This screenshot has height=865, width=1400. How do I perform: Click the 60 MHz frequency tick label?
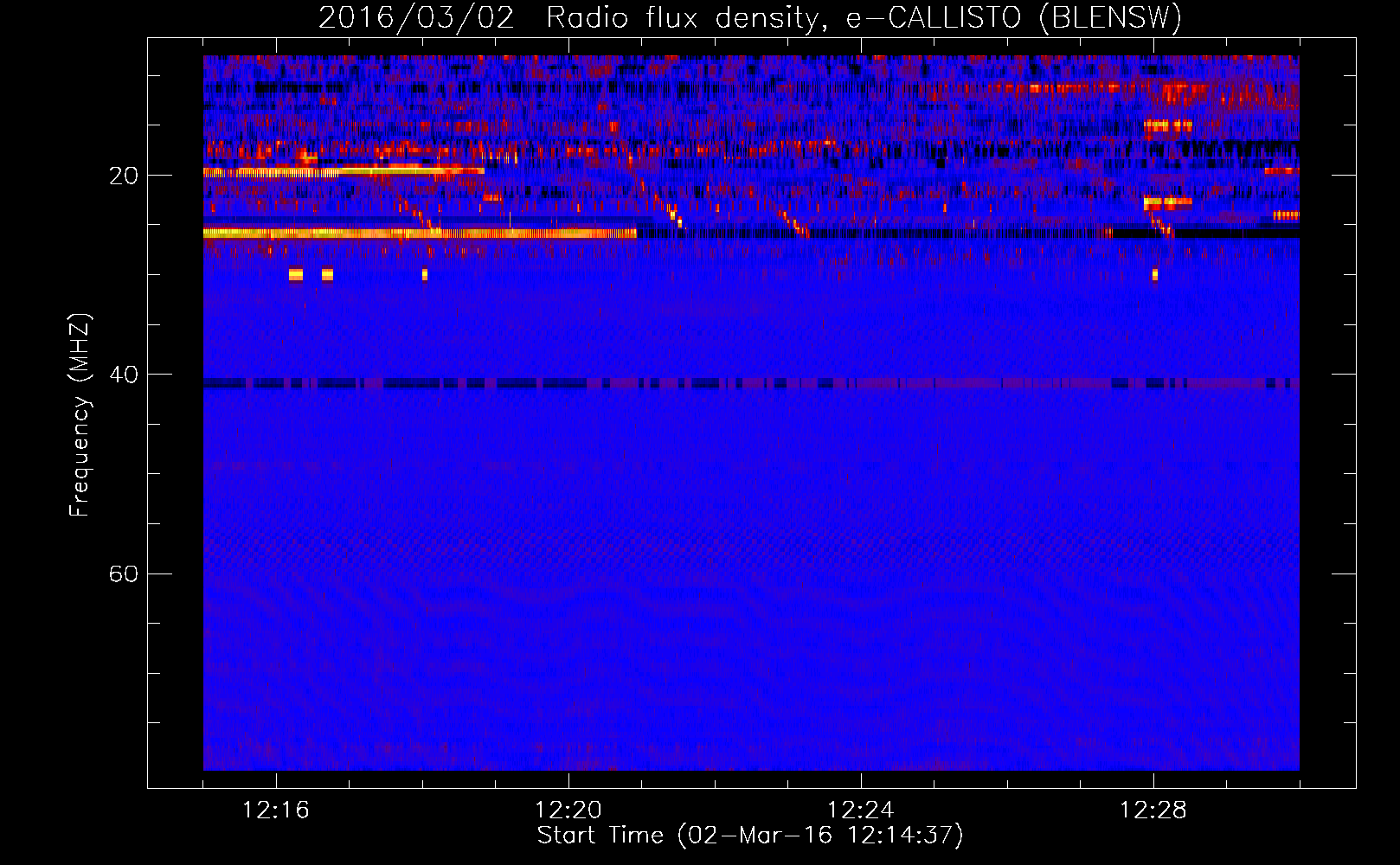pyautogui.click(x=123, y=573)
